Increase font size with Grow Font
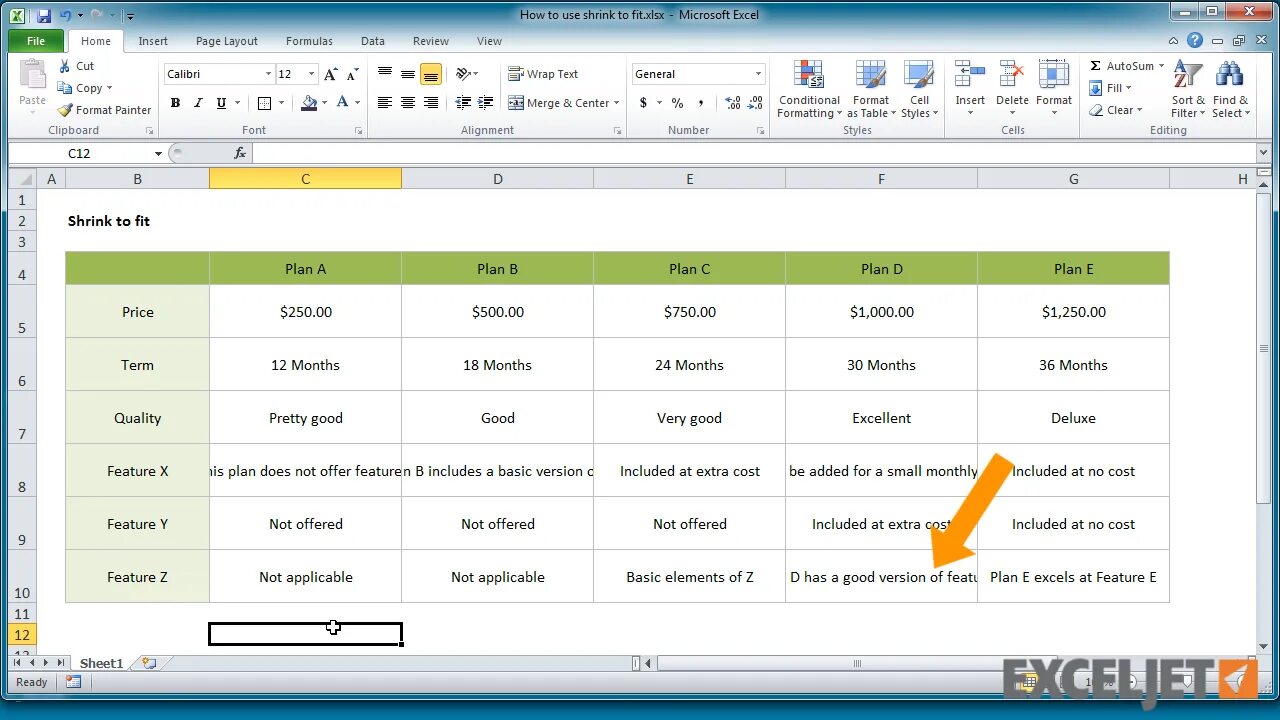Viewport: 1280px width, 720px height. (x=332, y=74)
